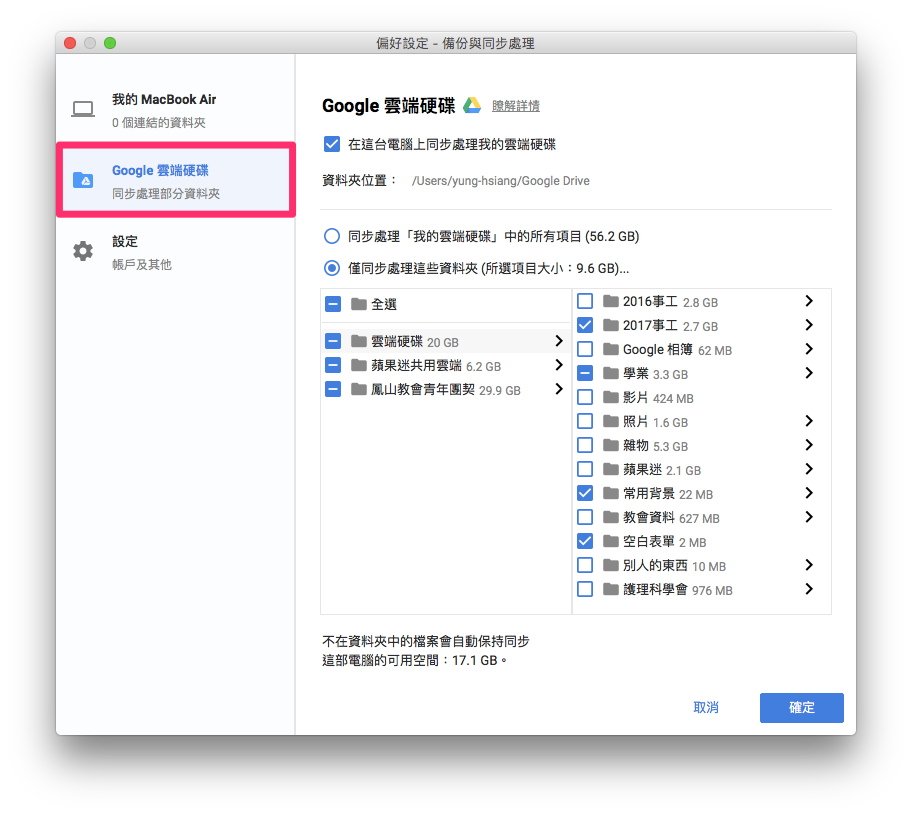Check the 影片 424 MB checkbox
The width and height of the screenshot is (912, 815).
585,397
